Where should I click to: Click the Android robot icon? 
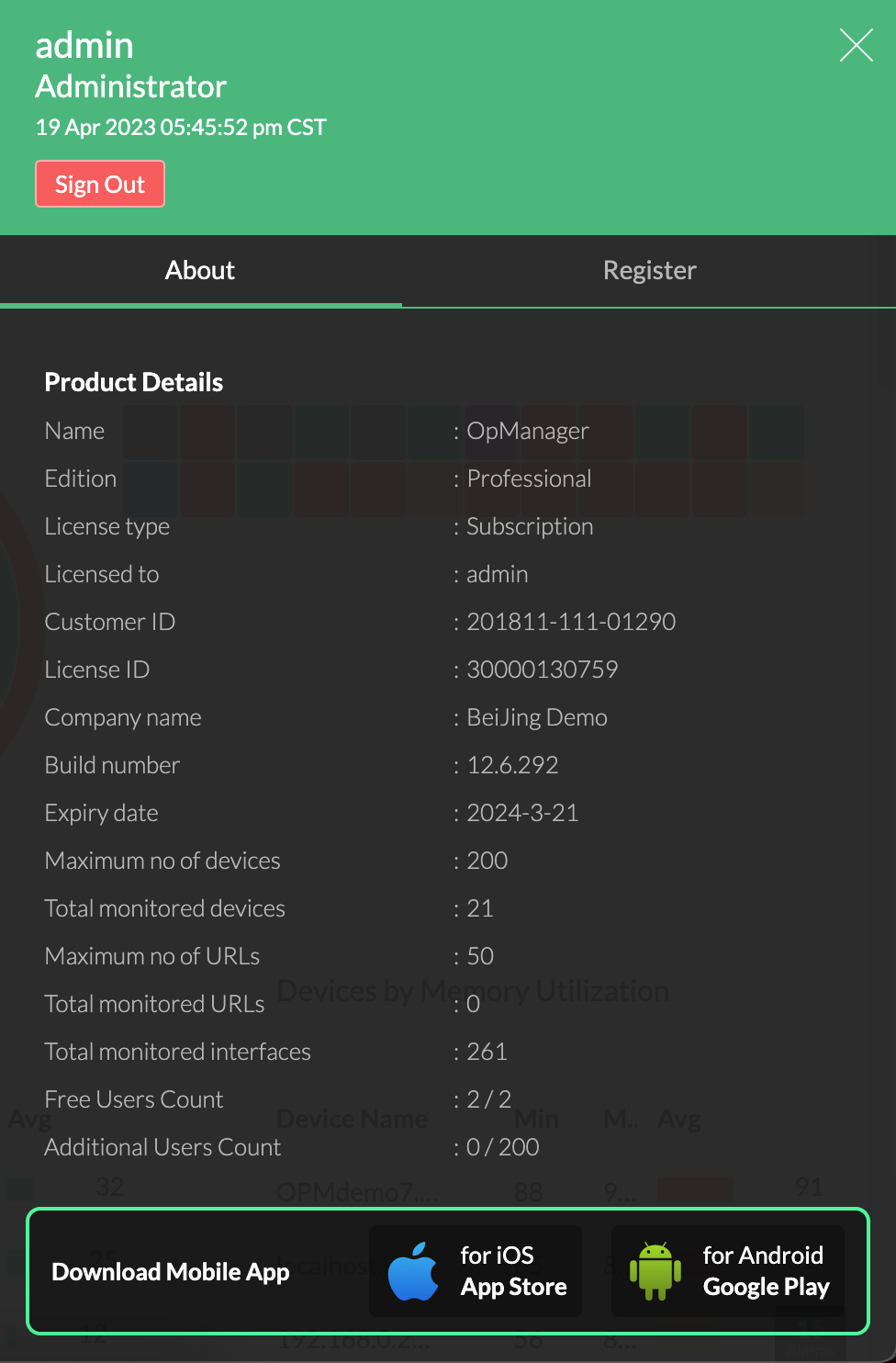[655, 1271]
